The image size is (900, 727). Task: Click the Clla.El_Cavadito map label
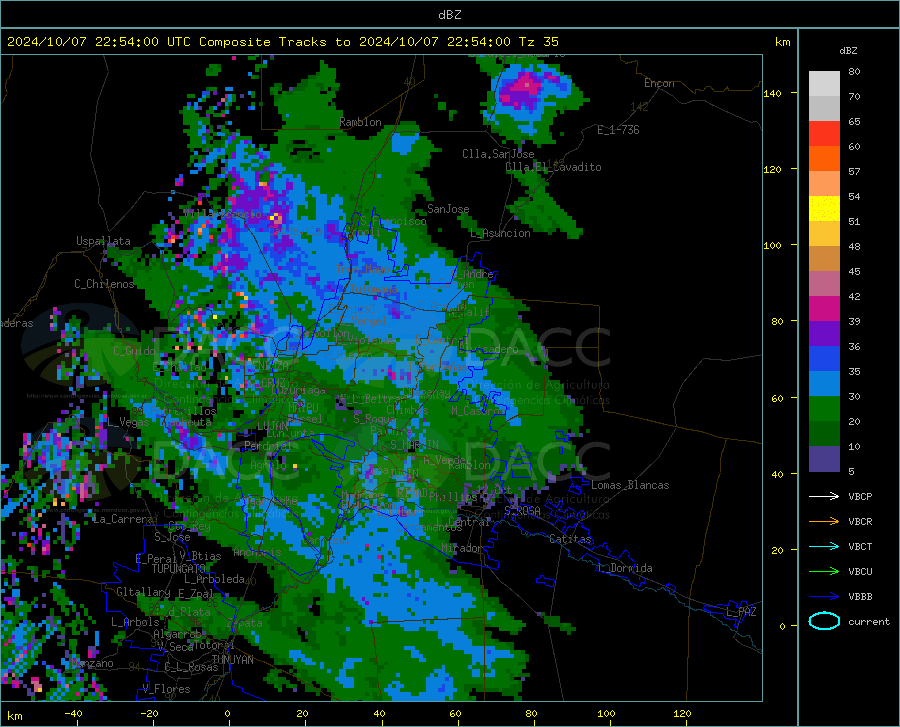click(553, 167)
